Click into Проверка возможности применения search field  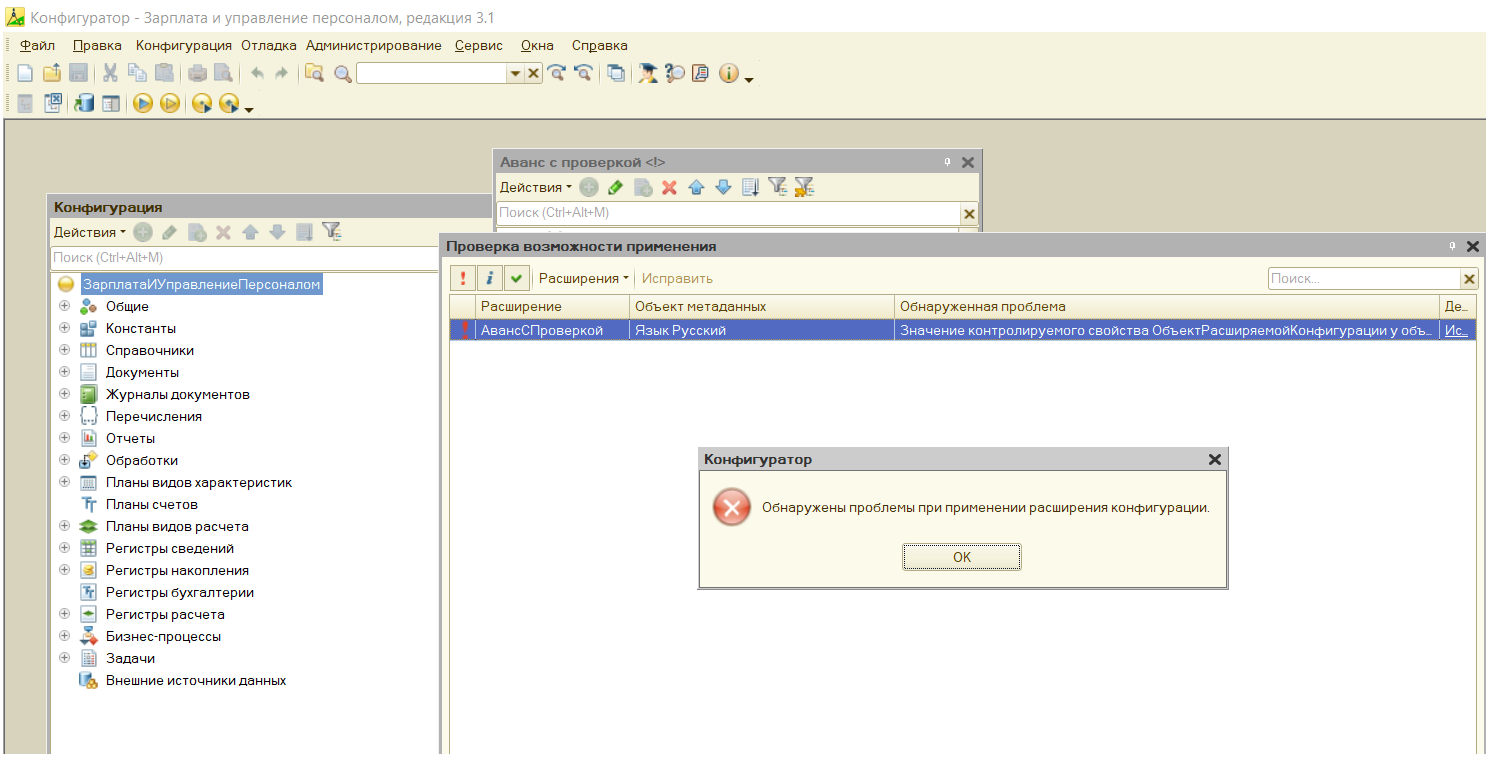1364,279
